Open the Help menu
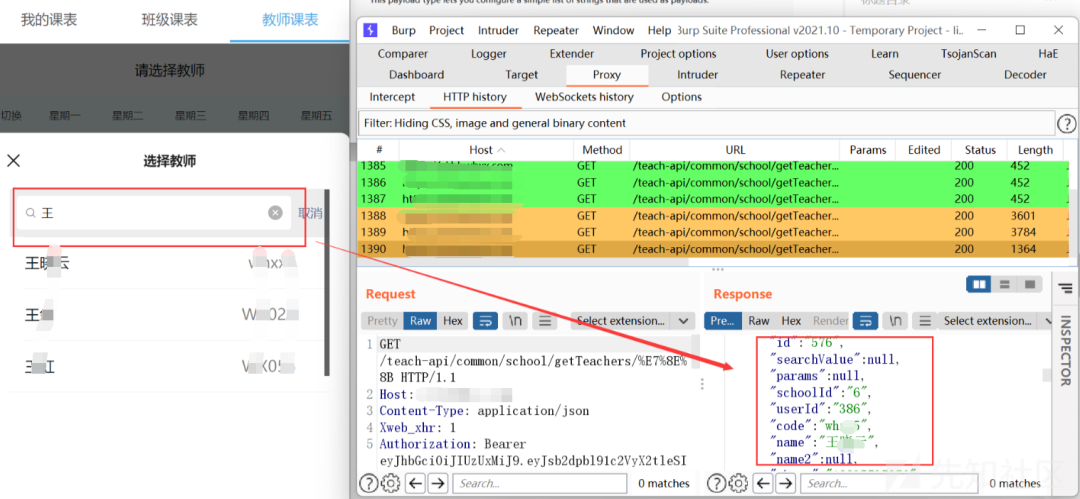This screenshot has width=1080, height=499. point(659,30)
